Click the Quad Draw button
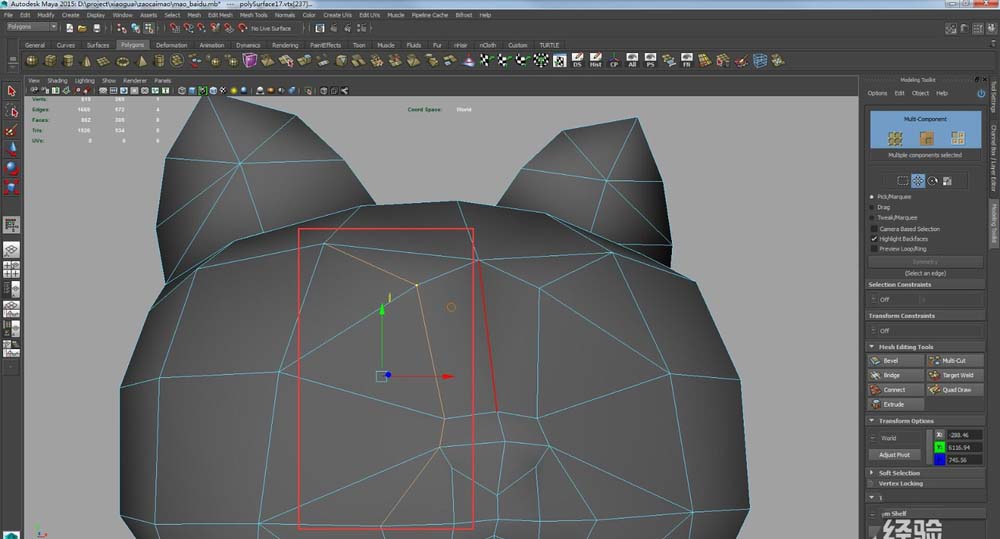 (955, 390)
